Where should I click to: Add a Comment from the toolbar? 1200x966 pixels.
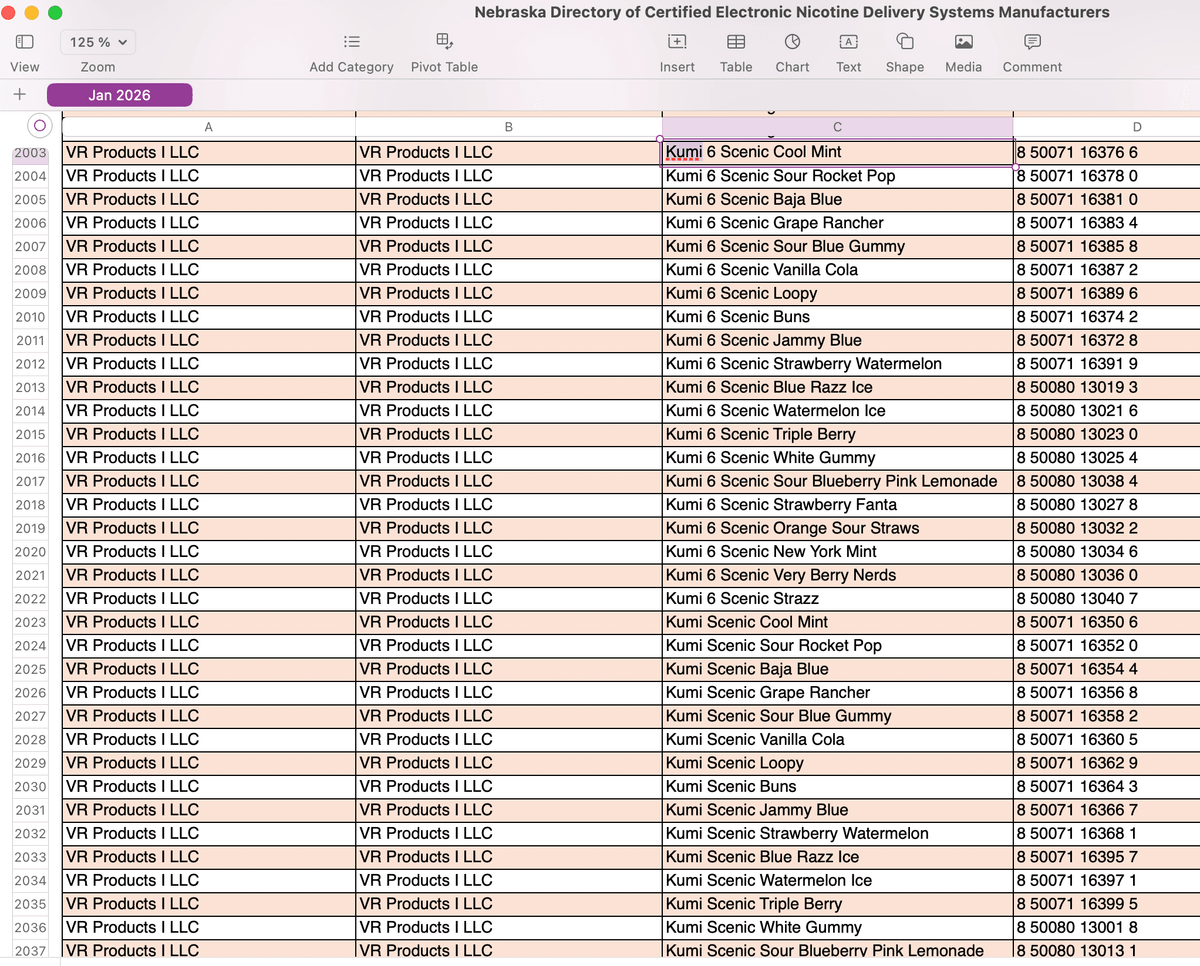point(1032,42)
